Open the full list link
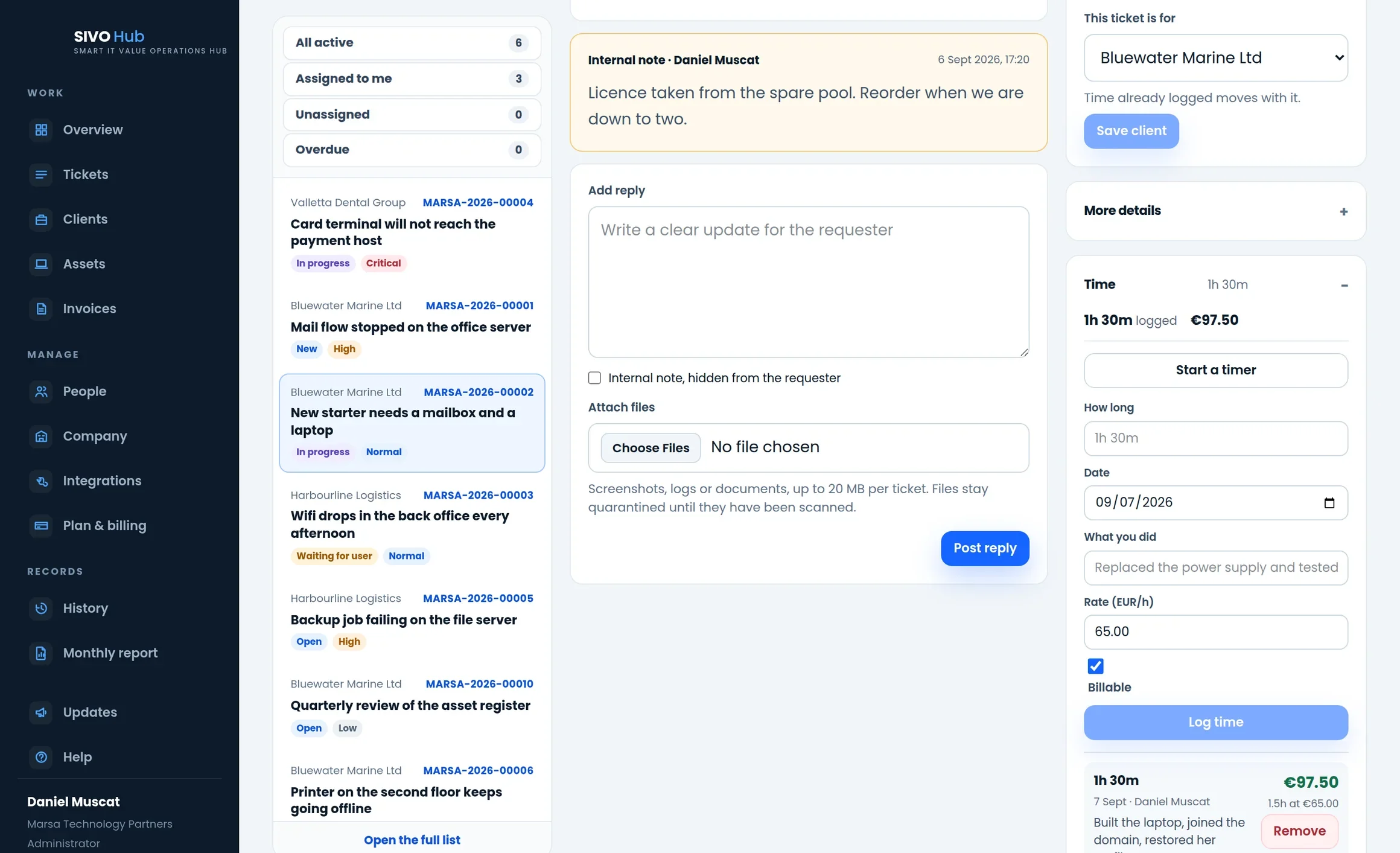1400x853 pixels. click(x=412, y=840)
